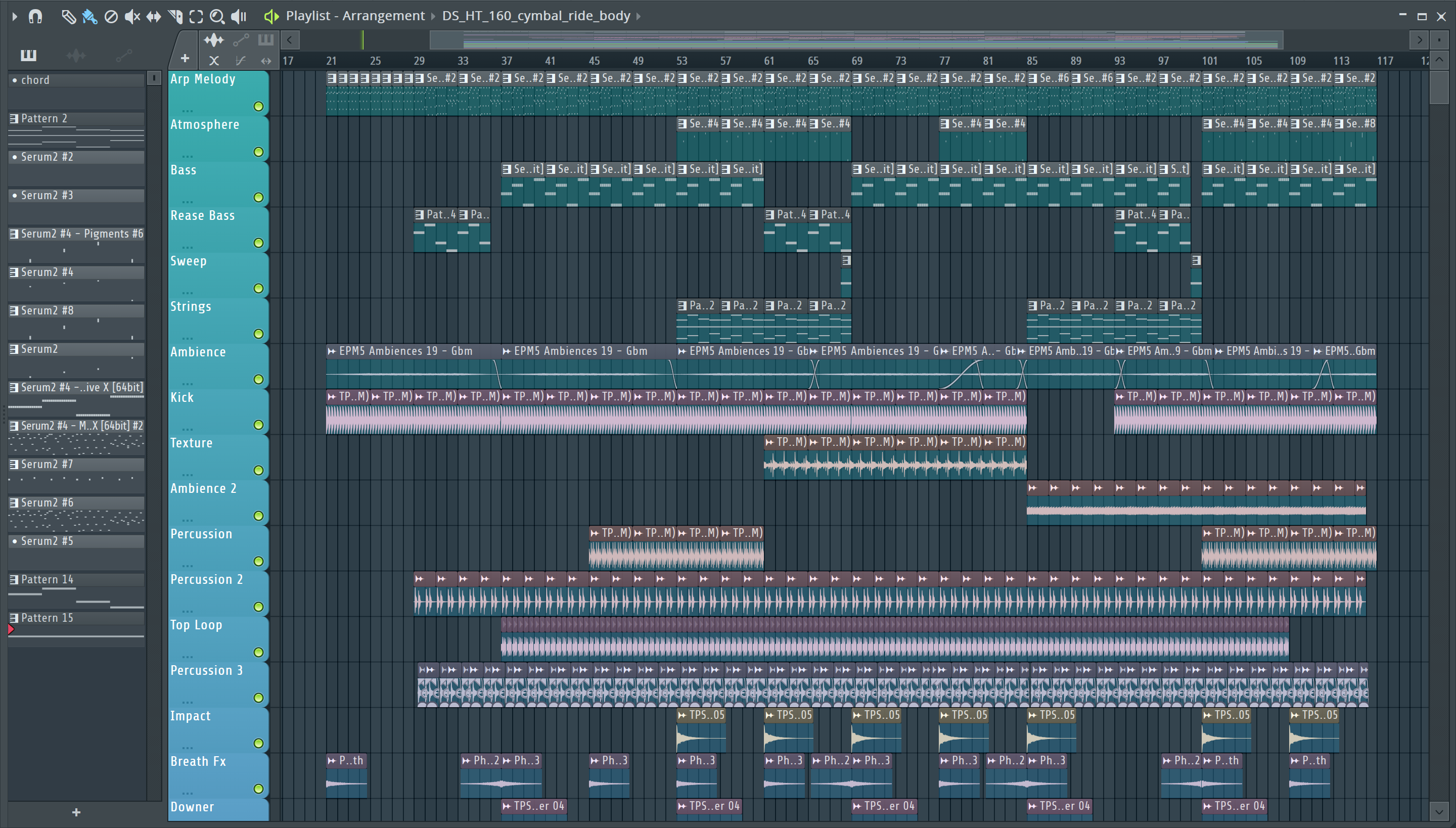Click the green speaker icon beside Playlist title
The image size is (1456, 828).
pyautogui.click(x=271, y=17)
